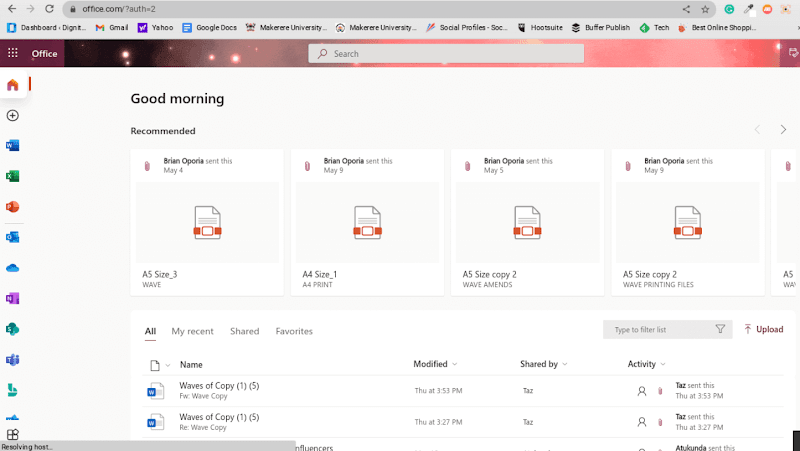Click the Upload button
Image resolution: width=800 pixels, height=451 pixels.
(763, 330)
